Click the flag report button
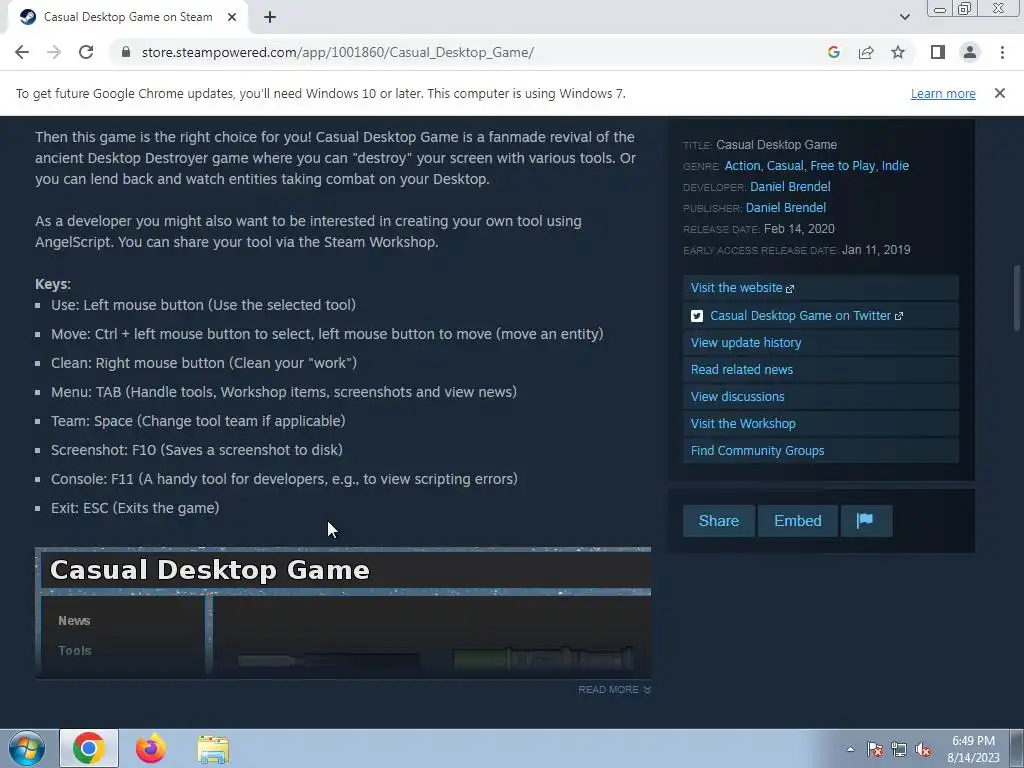The image size is (1024, 768). click(866, 520)
